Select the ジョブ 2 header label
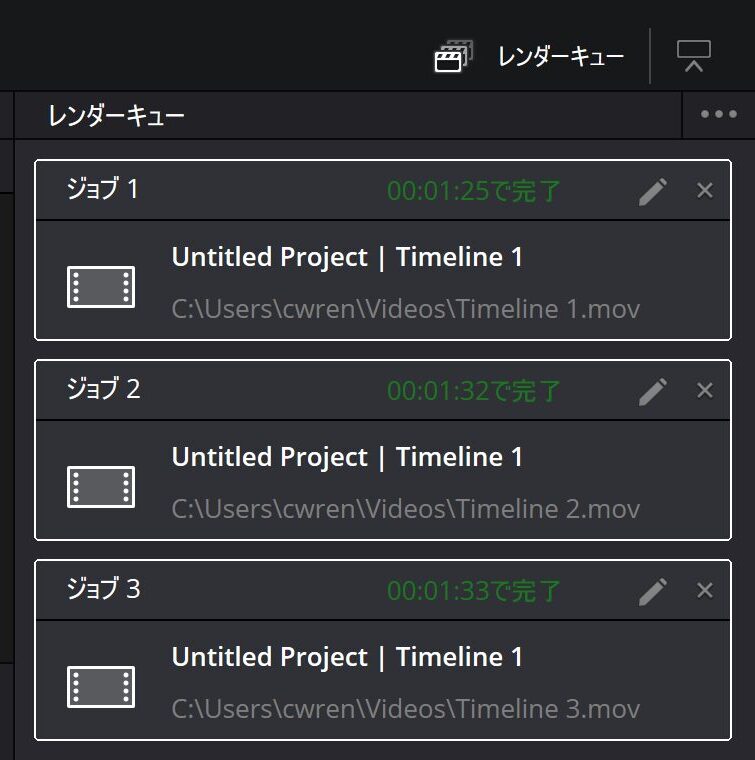This screenshot has height=760, width=755. click(x=103, y=389)
